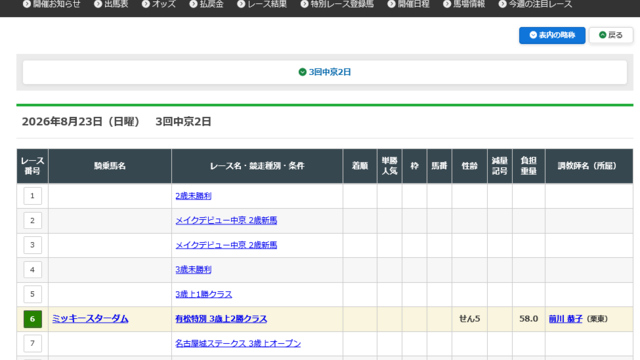Viewport: 640px width, 360px height.
Task: Open 今週の注目レース menu item
Action: click(x=536, y=4)
